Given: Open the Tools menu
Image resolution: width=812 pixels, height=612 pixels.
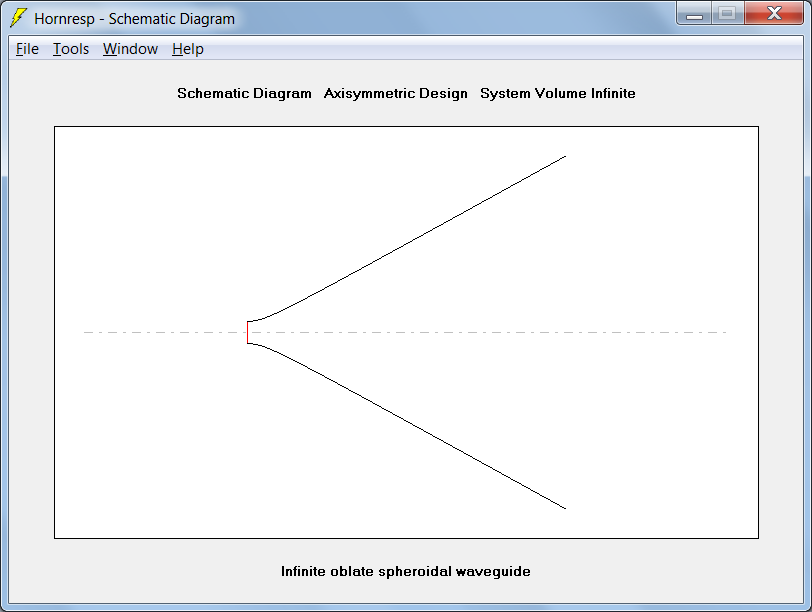Looking at the screenshot, I should tap(71, 49).
